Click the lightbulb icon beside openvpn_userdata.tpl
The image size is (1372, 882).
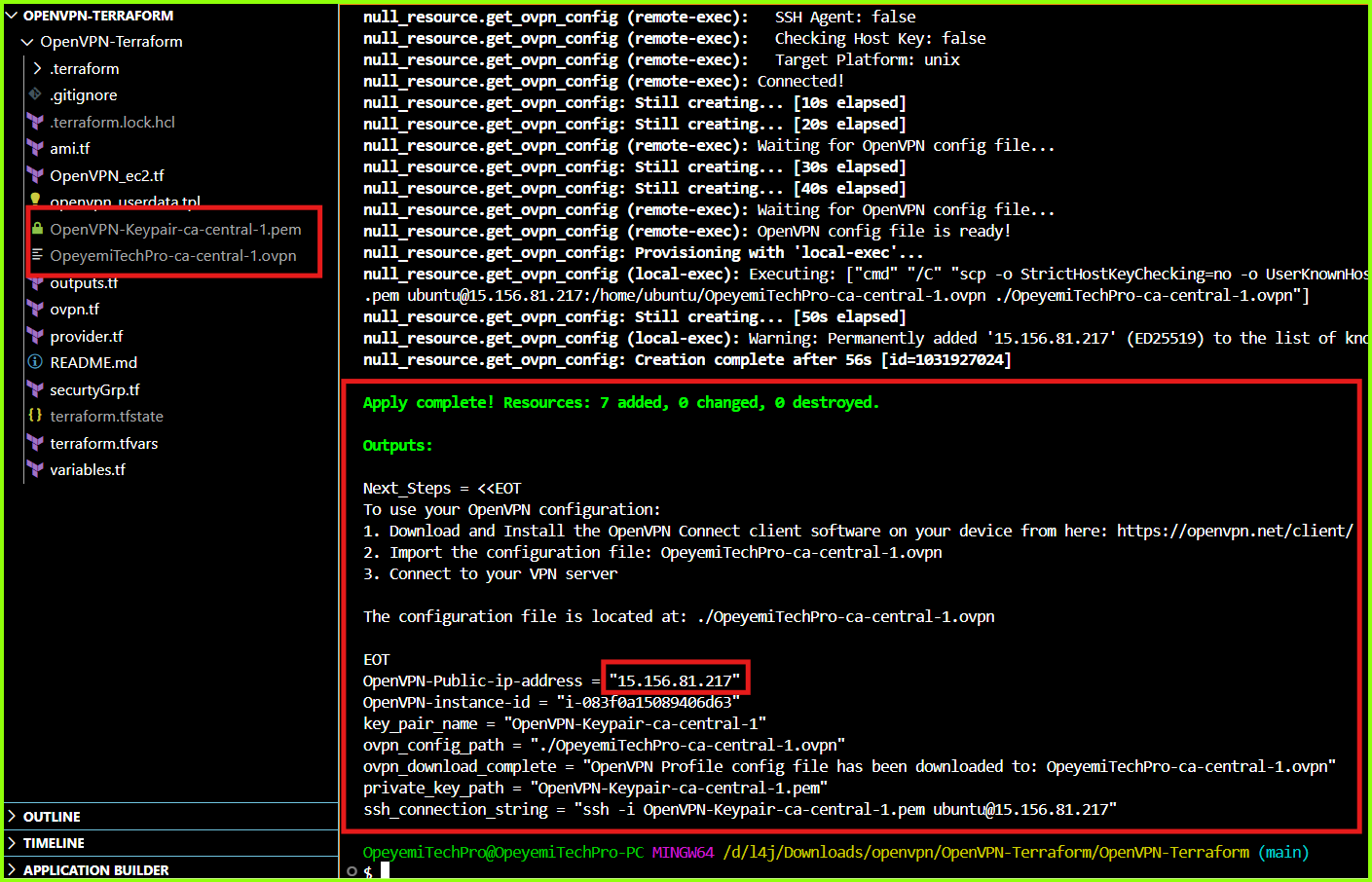click(x=36, y=199)
